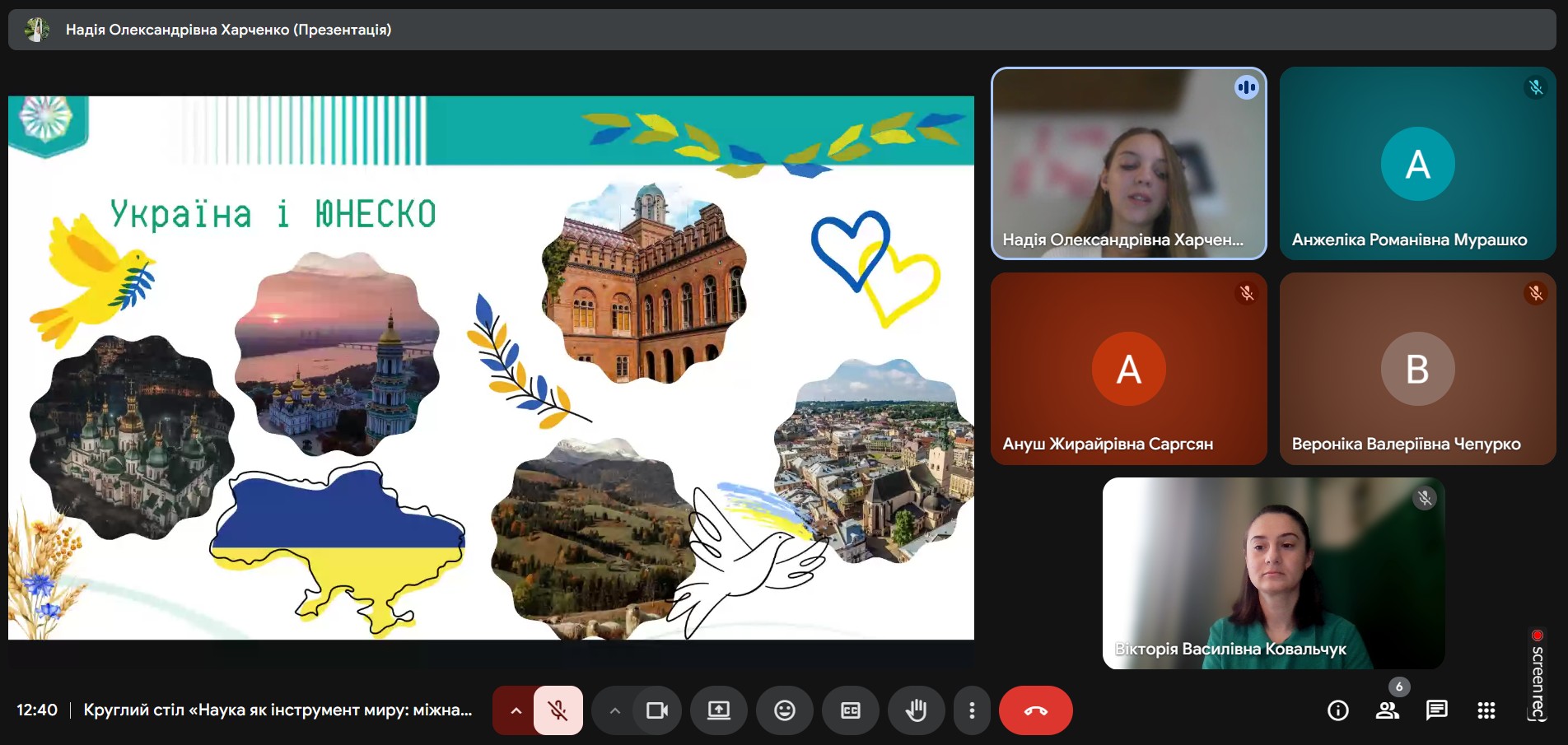1568x745 pixels.
Task: Select Ануш Жирайрівна Саргсян participant tile
Action: coord(1128,369)
